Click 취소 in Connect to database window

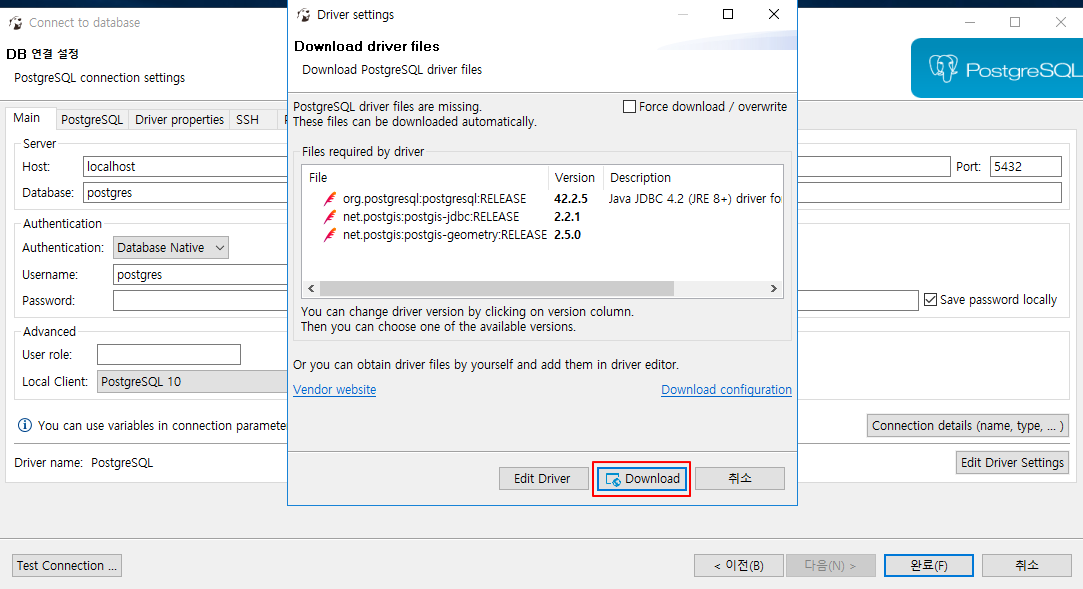pyautogui.click(x=1026, y=566)
